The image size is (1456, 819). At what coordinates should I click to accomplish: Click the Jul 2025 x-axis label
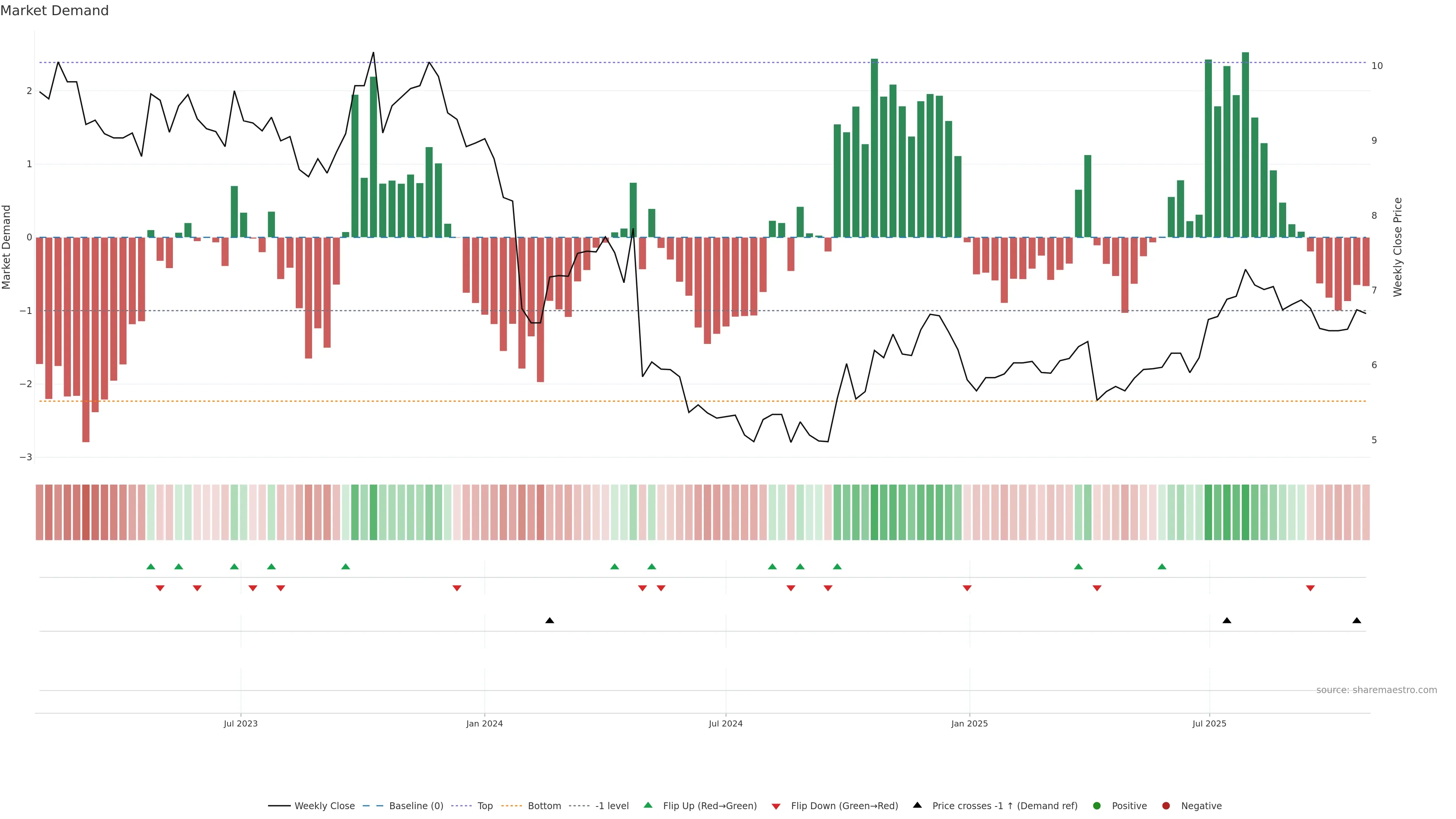tap(1209, 723)
